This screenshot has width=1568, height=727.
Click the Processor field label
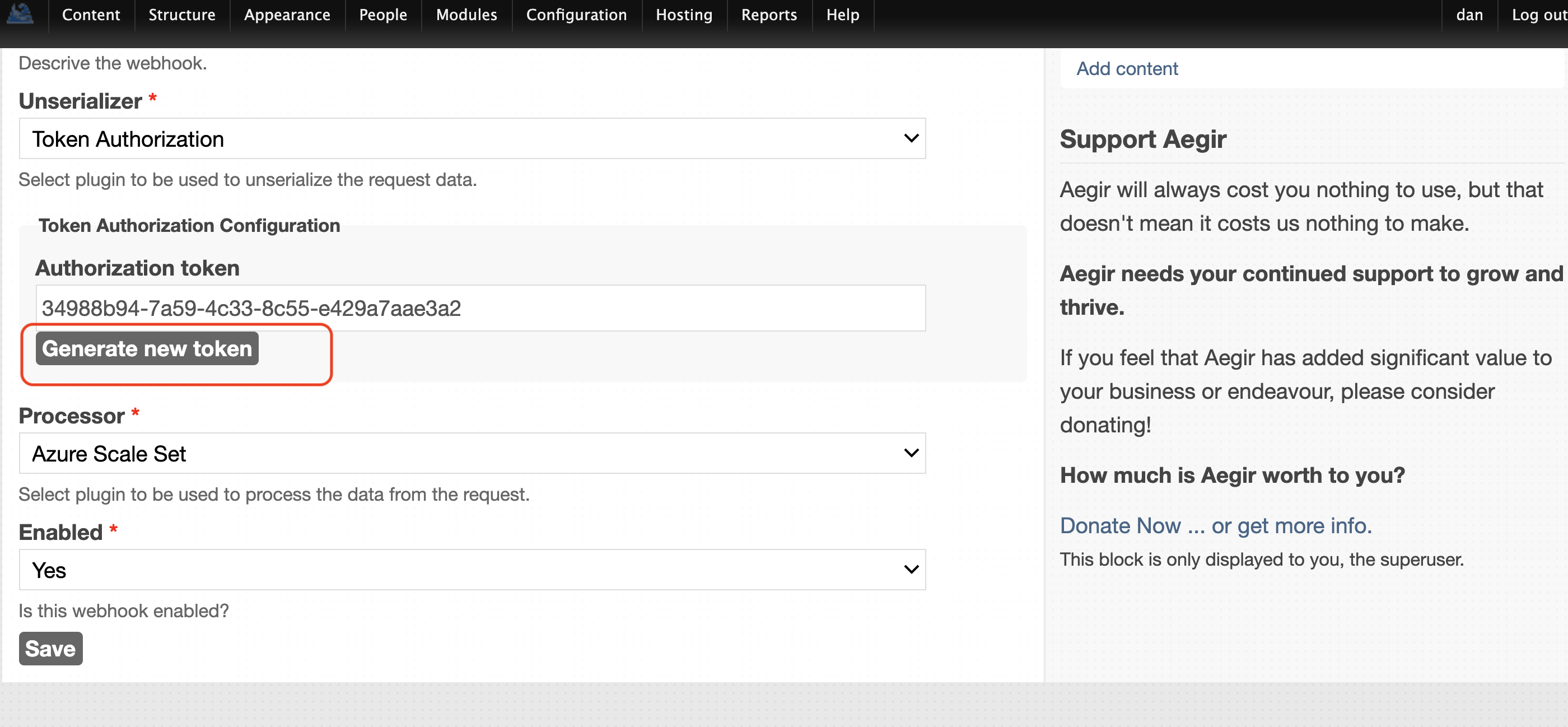point(72,416)
